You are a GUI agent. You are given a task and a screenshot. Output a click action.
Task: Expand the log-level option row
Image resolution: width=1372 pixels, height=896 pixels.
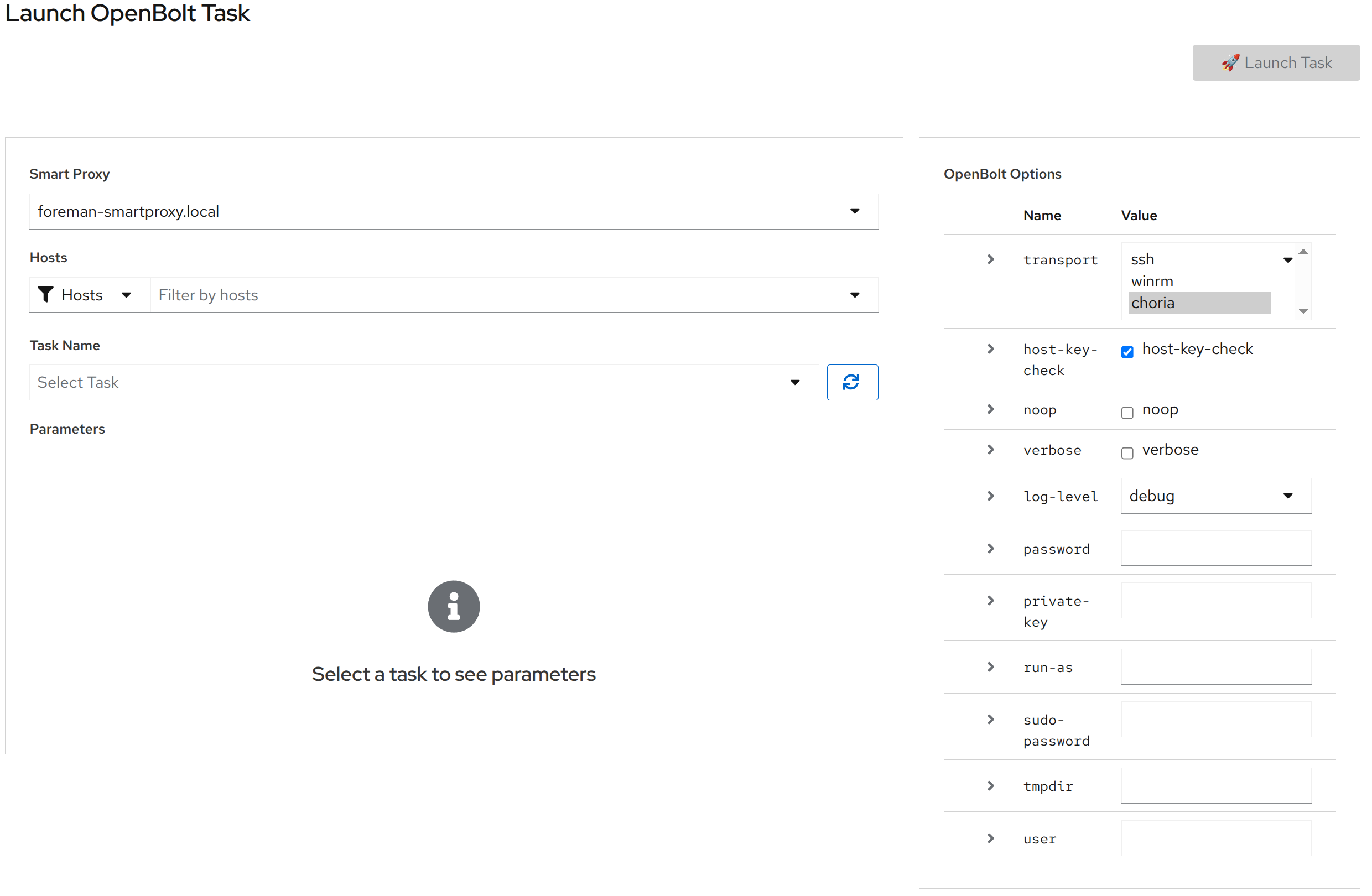990,496
